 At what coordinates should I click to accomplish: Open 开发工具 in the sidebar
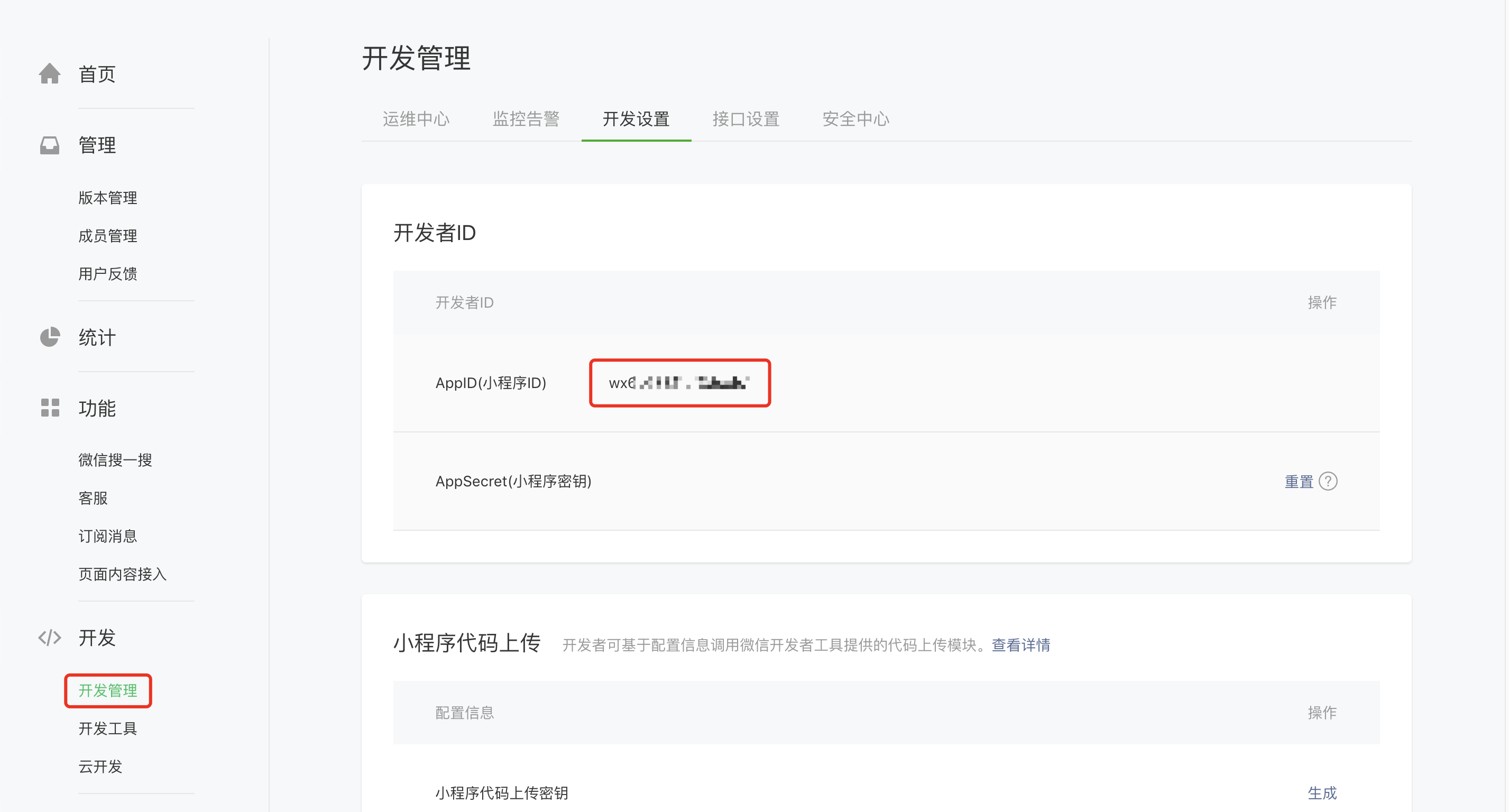coord(108,729)
